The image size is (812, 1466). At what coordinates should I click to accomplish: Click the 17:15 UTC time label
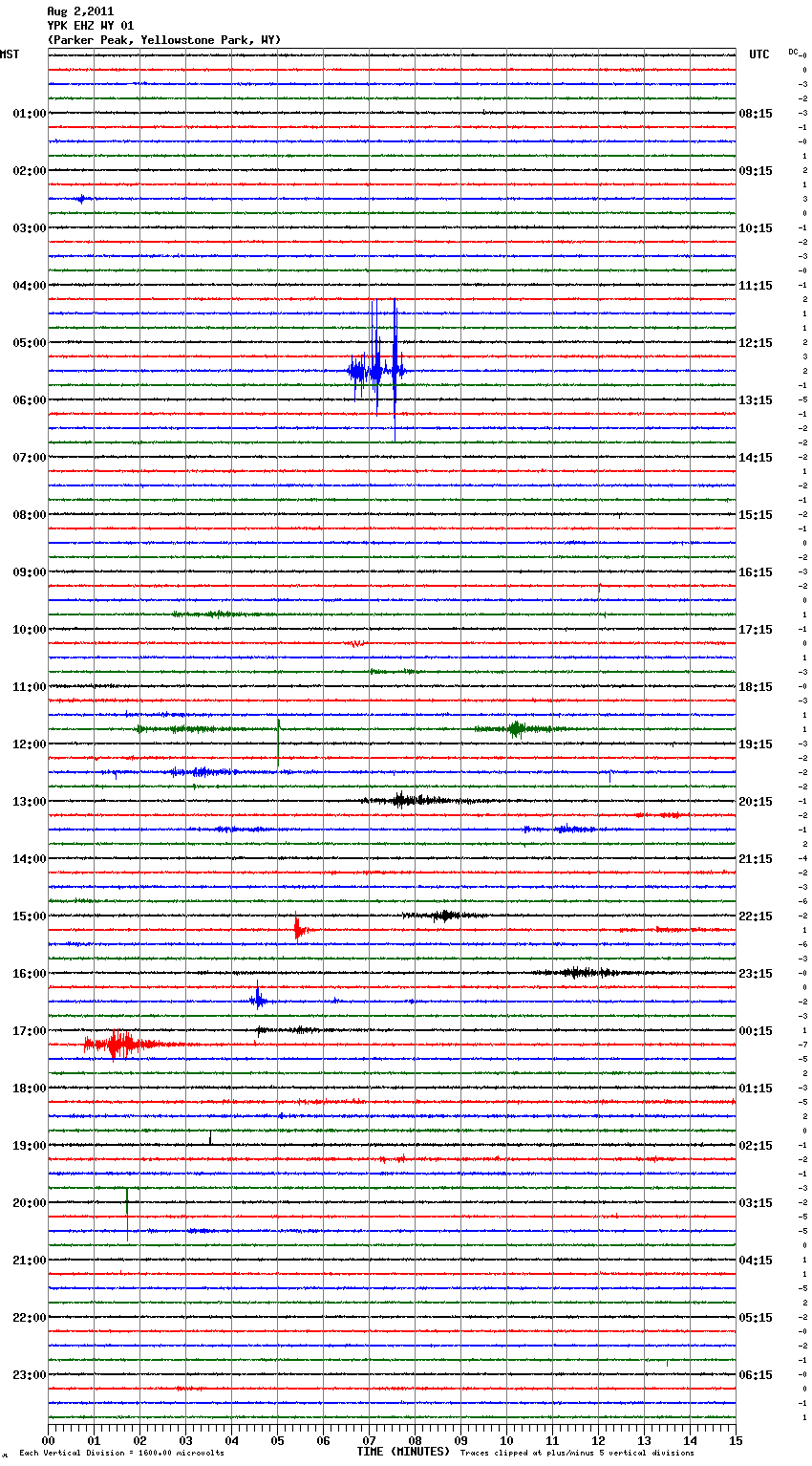coord(756,630)
